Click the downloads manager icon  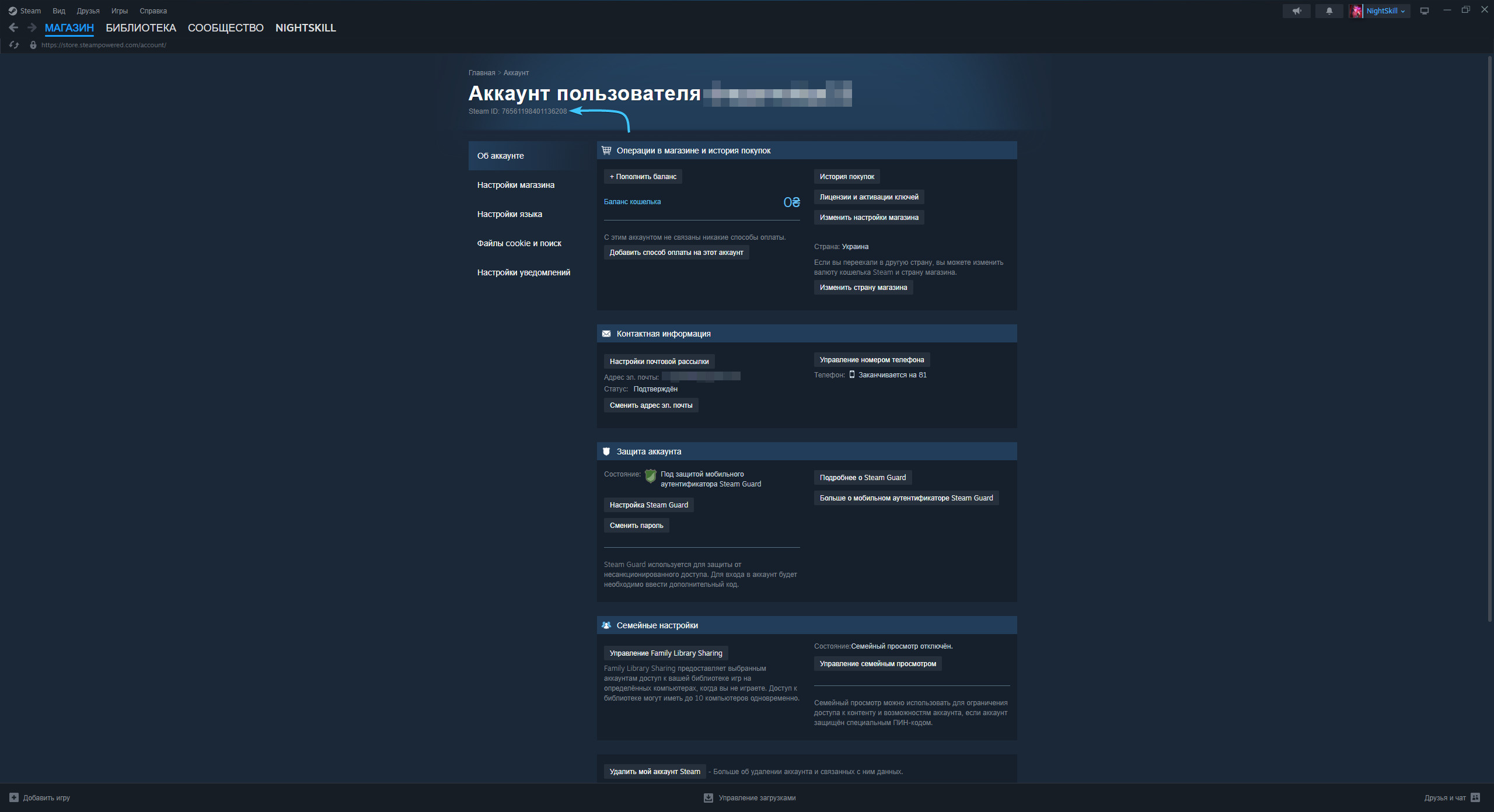708,797
